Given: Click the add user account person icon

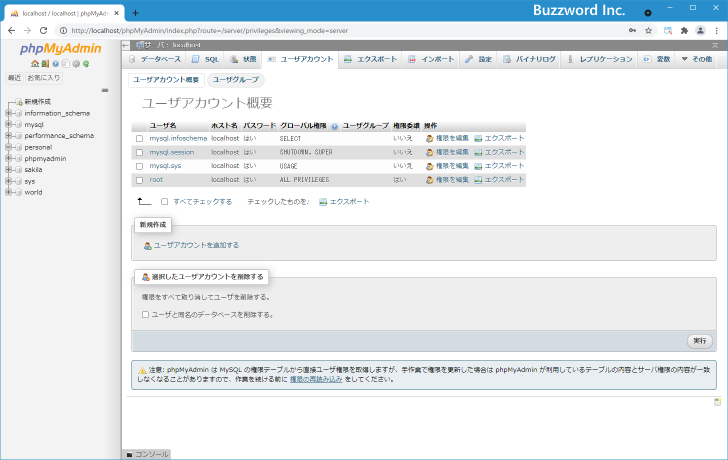Looking at the screenshot, I should [148, 246].
